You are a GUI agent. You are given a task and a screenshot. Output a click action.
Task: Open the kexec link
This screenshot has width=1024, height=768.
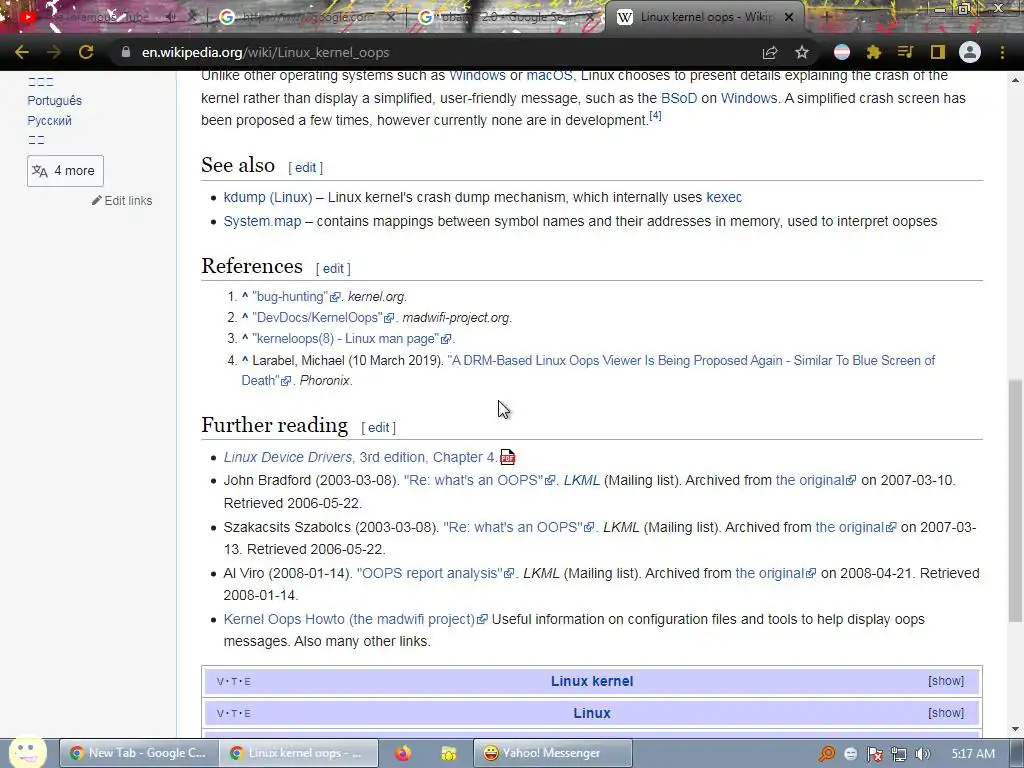click(724, 197)
